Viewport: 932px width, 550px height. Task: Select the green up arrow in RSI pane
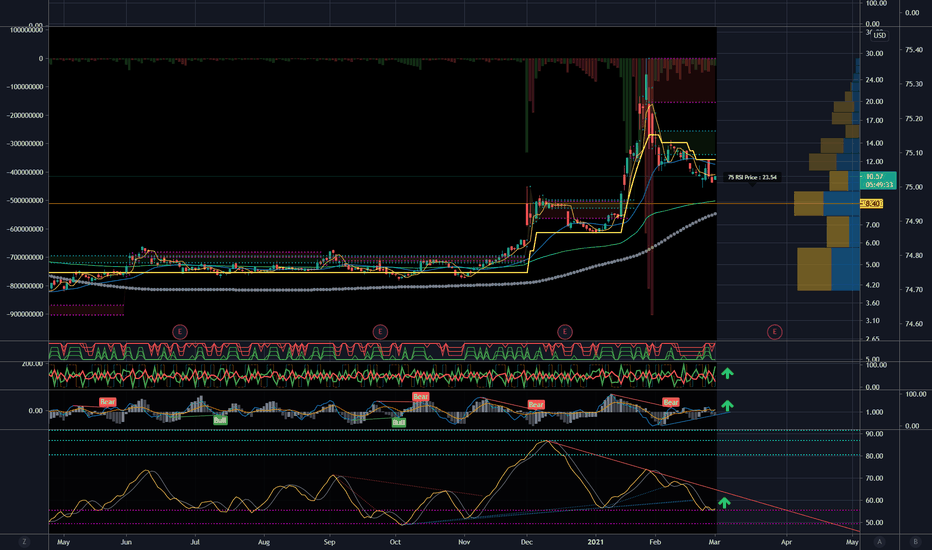point(723,503)
